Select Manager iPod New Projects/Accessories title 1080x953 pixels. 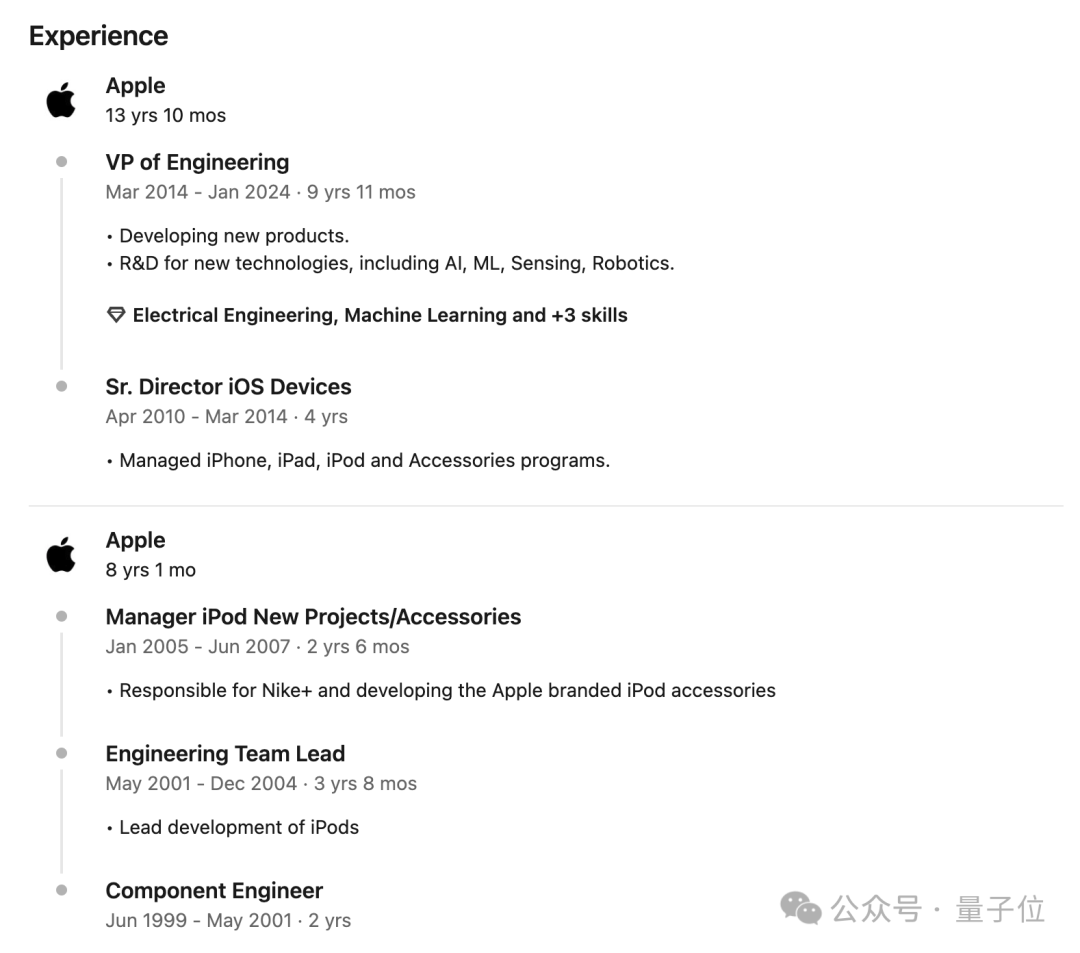[313, 617]
